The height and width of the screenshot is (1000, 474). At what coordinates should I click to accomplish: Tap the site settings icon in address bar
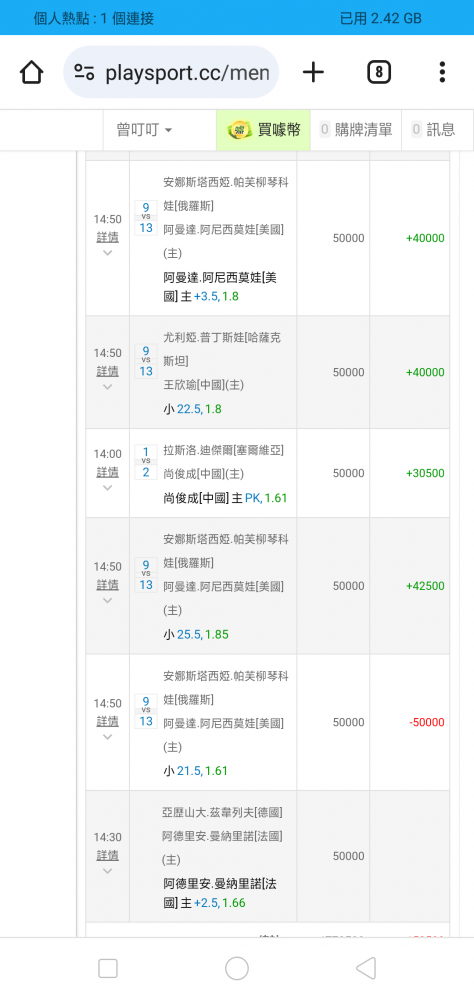point(84,72)
